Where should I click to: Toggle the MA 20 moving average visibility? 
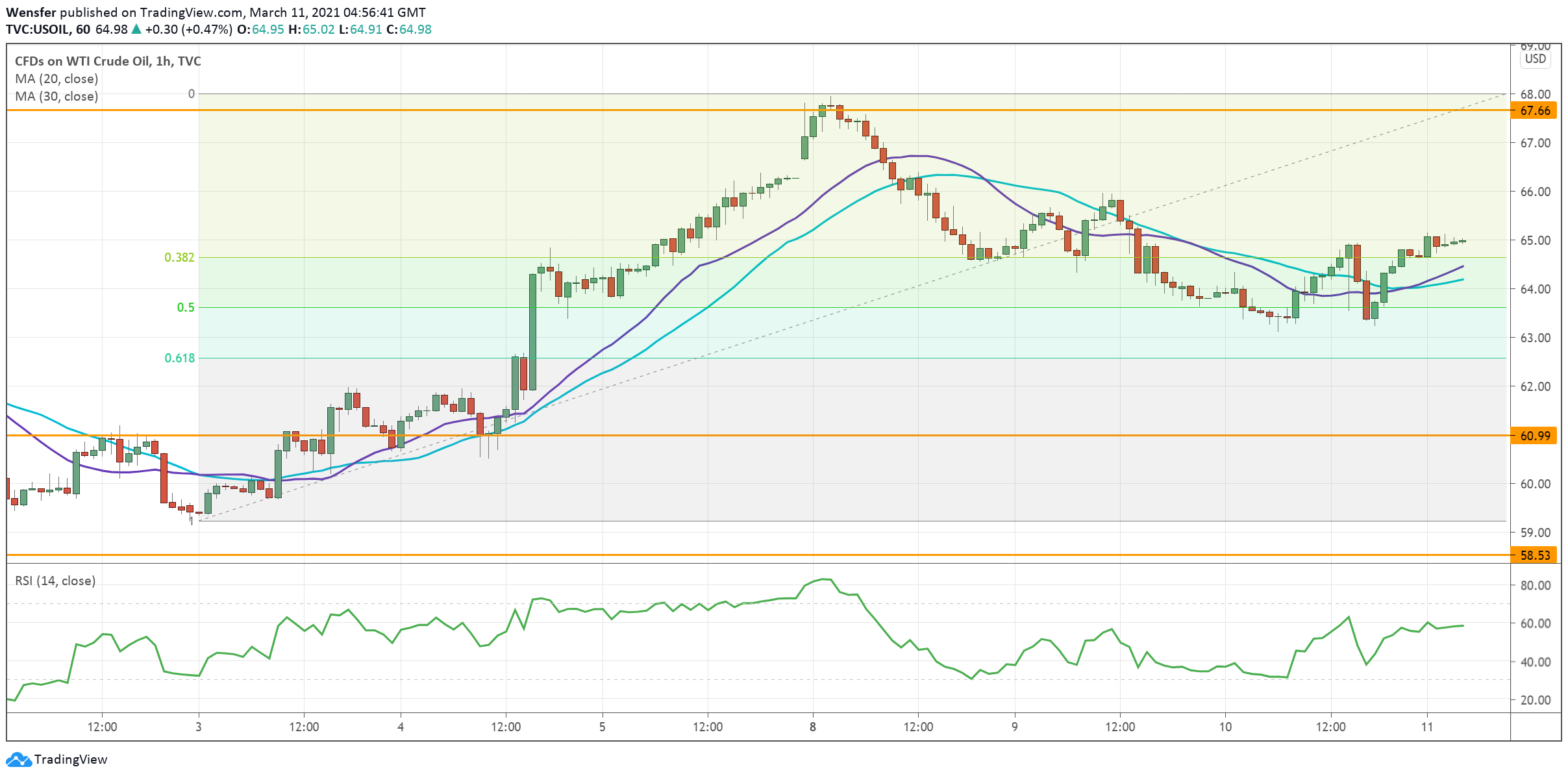(56, 79)
